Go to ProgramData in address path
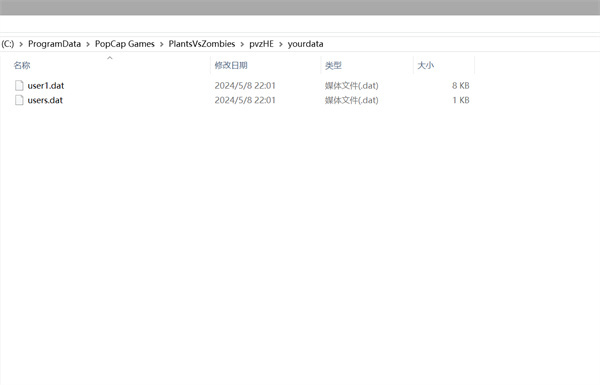Image resolution: width=600 pixels, height=385 pixels. 54,44
